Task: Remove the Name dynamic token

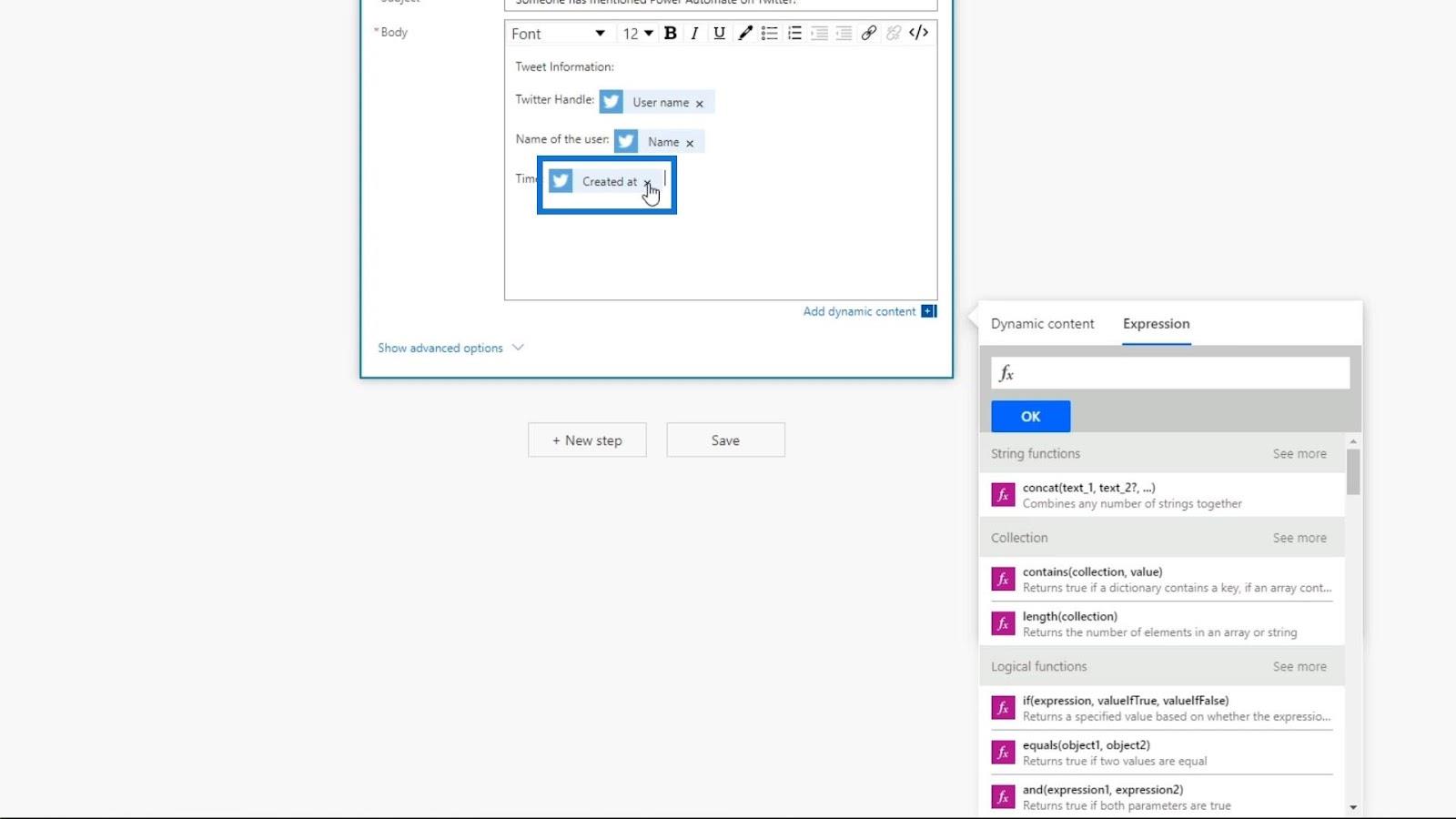Action: click(x=690, y=143)
